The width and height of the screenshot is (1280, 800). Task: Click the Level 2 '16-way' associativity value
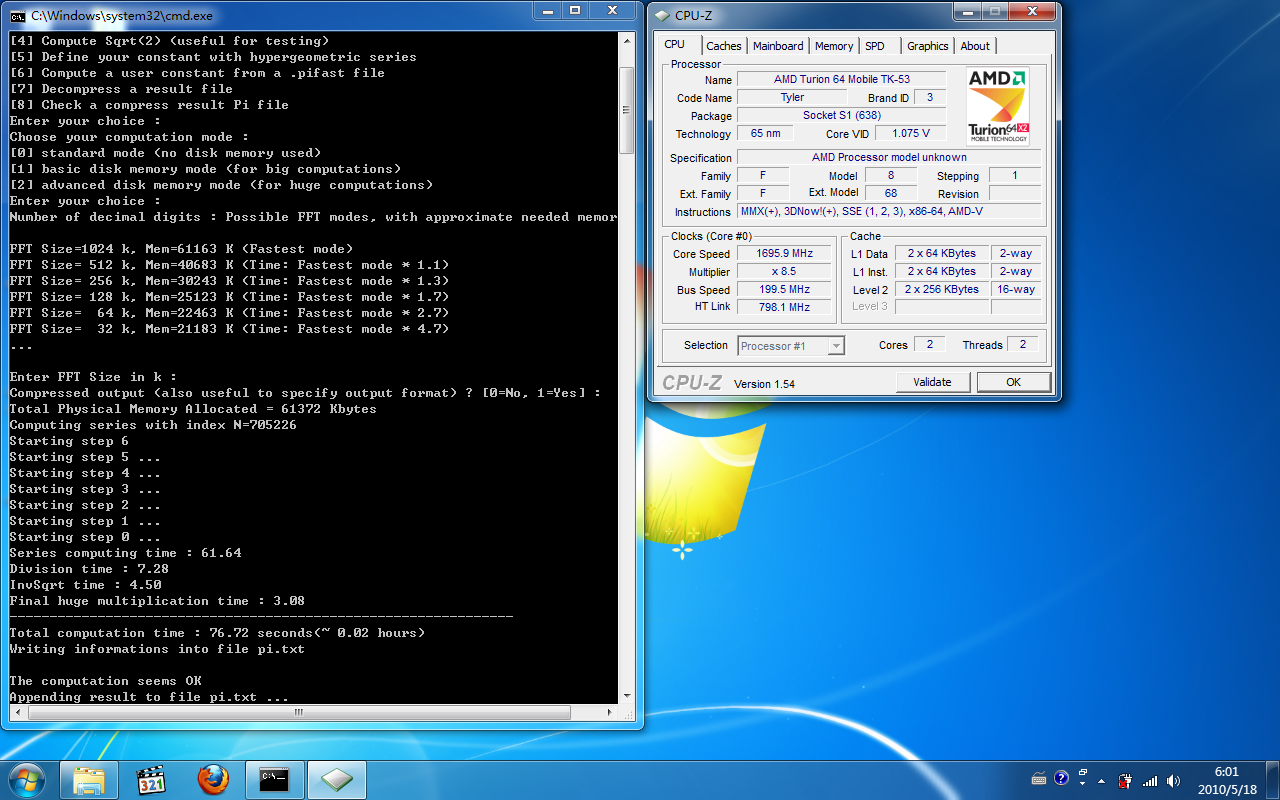[x=1016, y=289]
